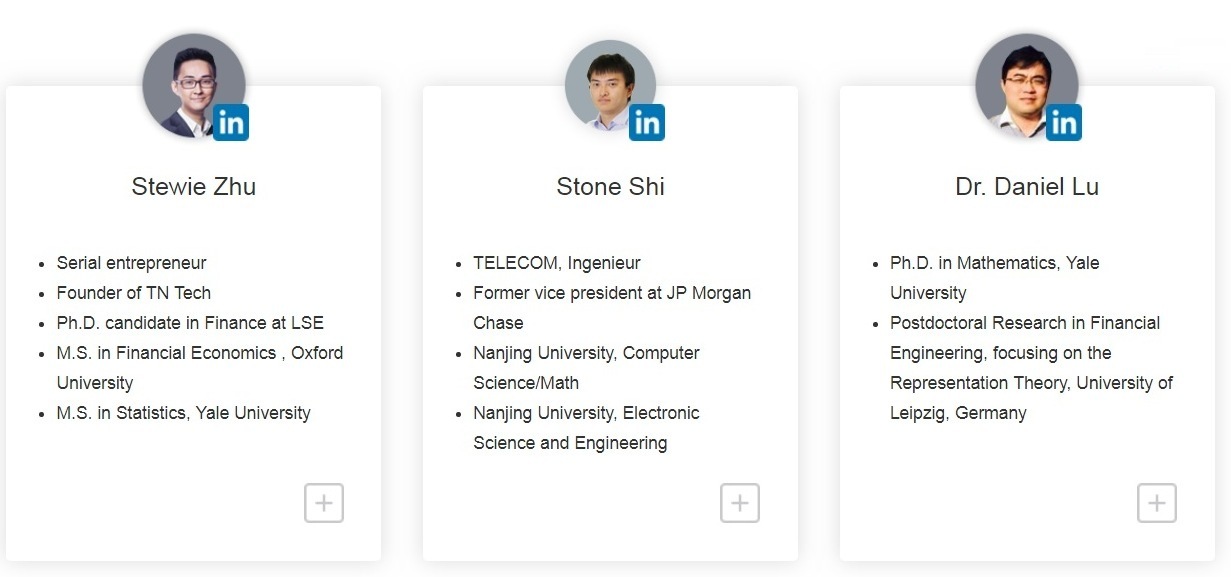Viewport: 1231px width, 577px height.
Task: Click the "TELECOM, Ingenieur" bullet
Action: (556, 263)
